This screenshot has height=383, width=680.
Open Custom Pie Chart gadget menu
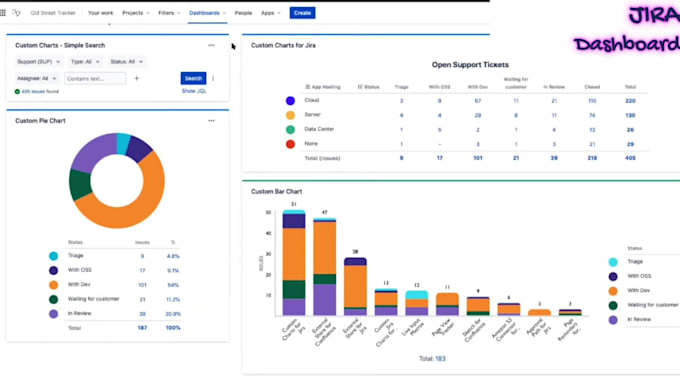click(x=211, y=121)
